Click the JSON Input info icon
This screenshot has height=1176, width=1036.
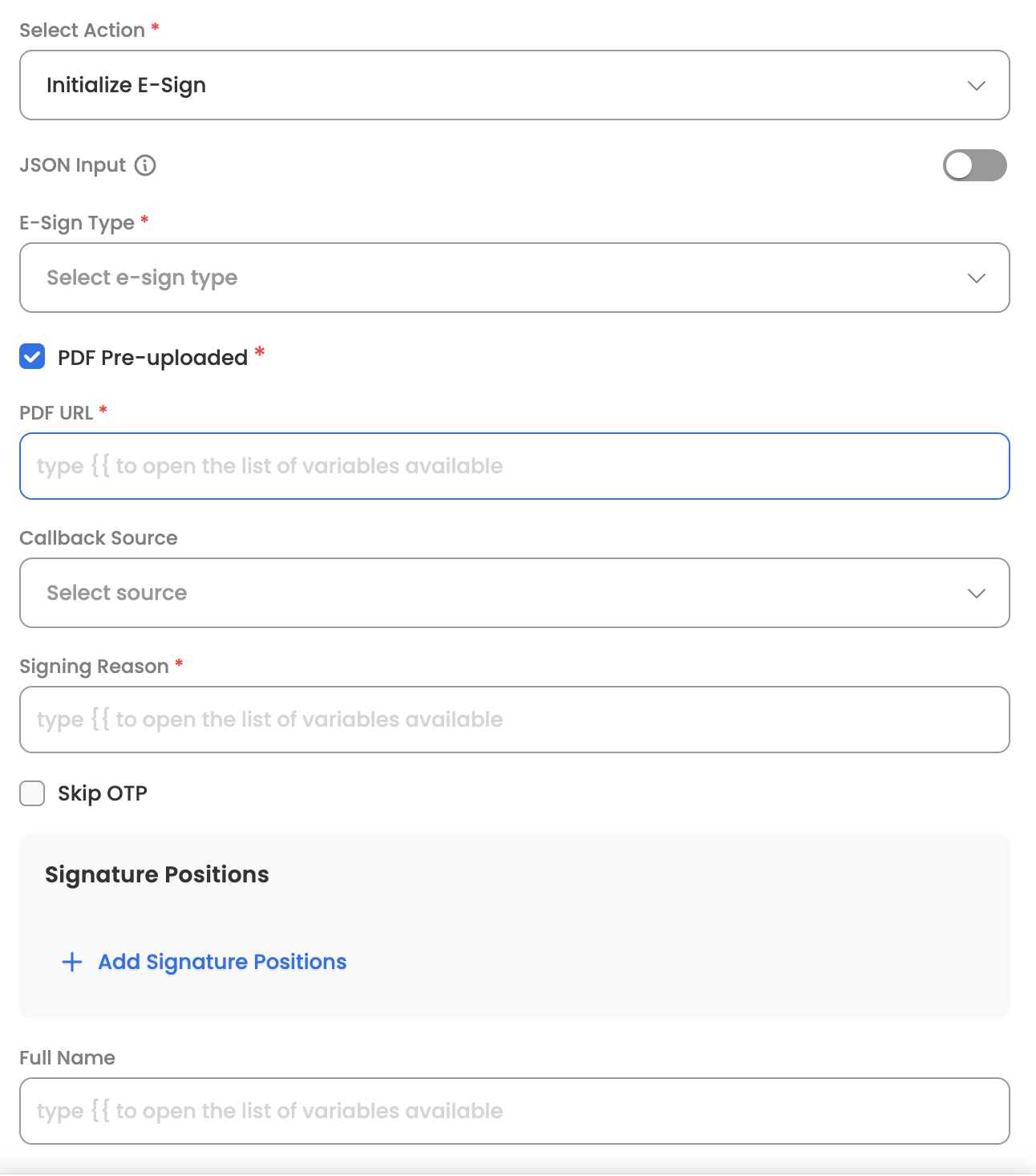[145, 165]
